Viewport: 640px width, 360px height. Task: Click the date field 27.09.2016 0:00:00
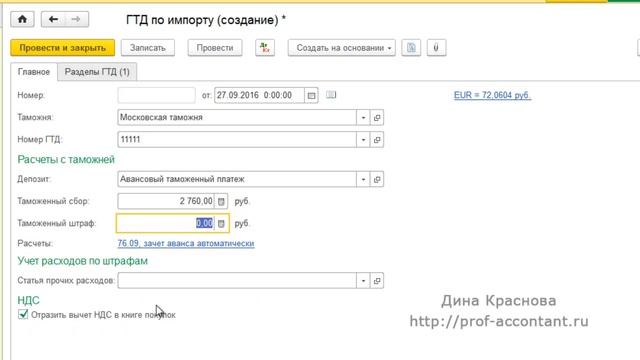(259, 96)
